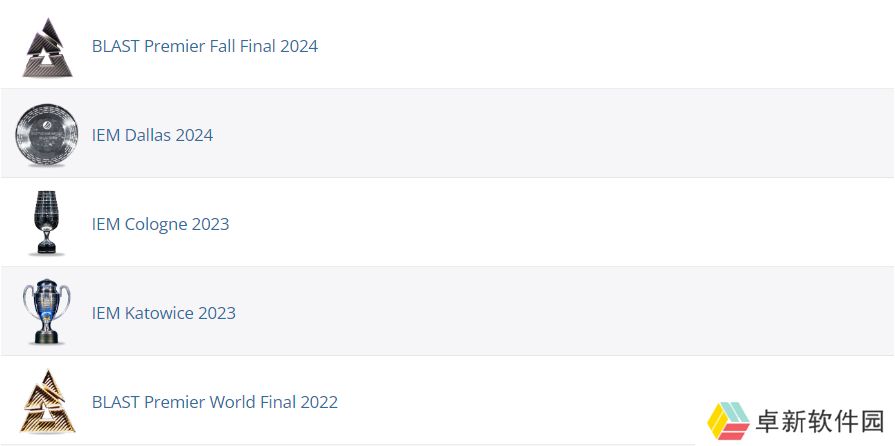
Task: Follow the IEM Cologne 2023 link
Action: point(160,224)
